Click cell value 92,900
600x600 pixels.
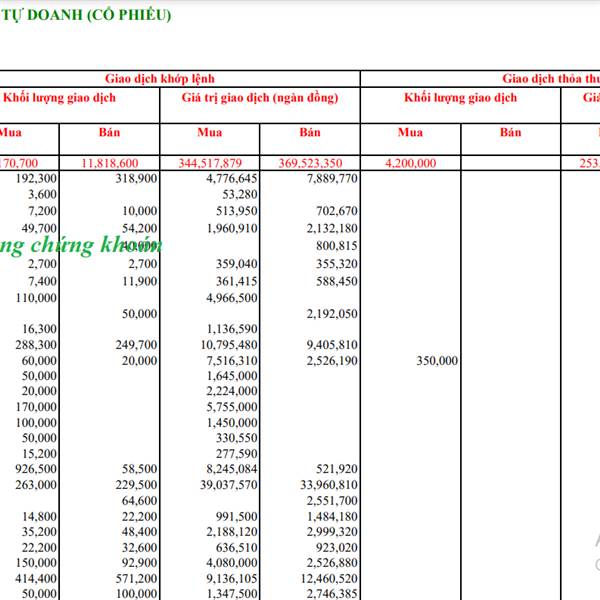point(139,563)
